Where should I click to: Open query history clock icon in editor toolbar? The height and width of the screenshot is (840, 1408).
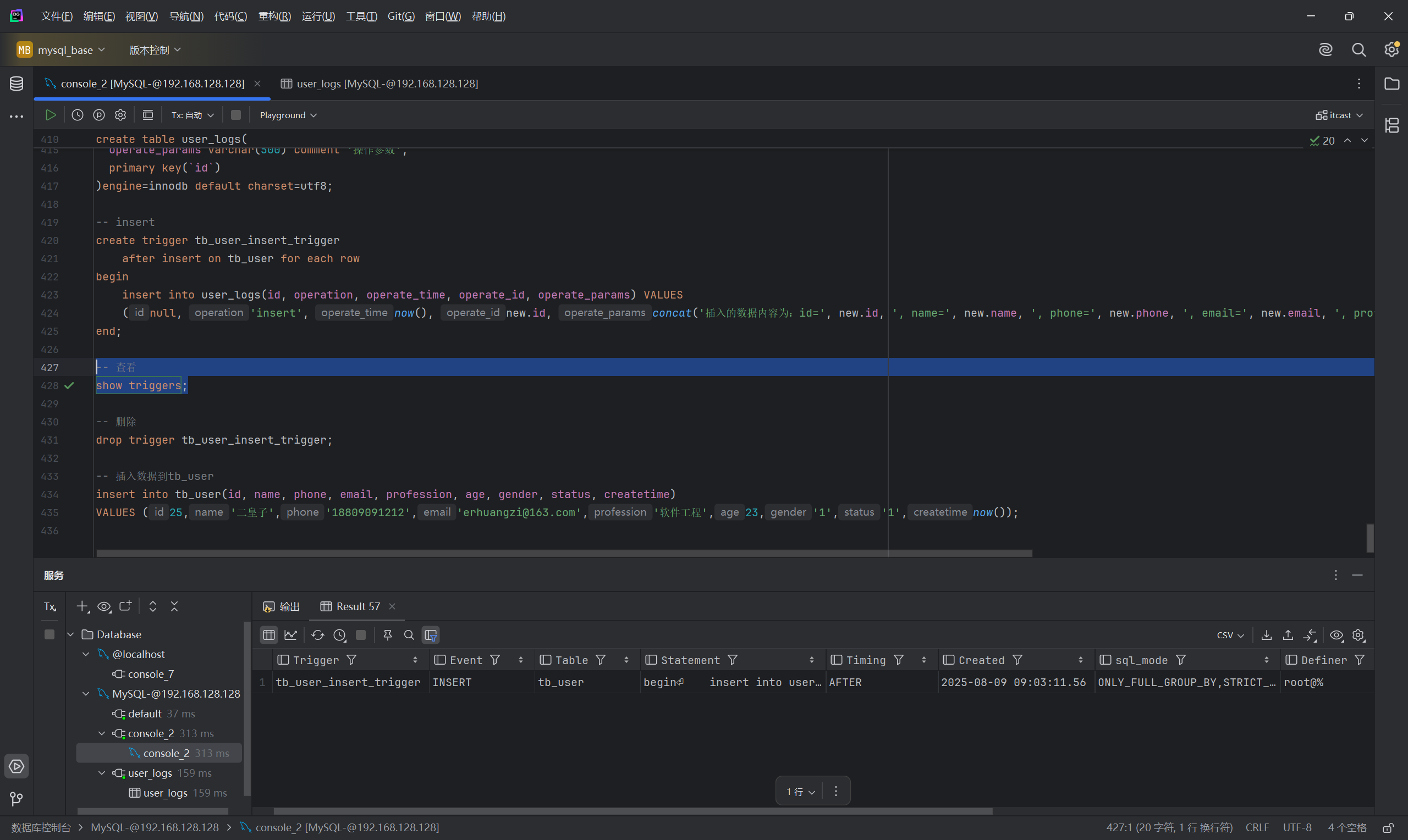78,115
